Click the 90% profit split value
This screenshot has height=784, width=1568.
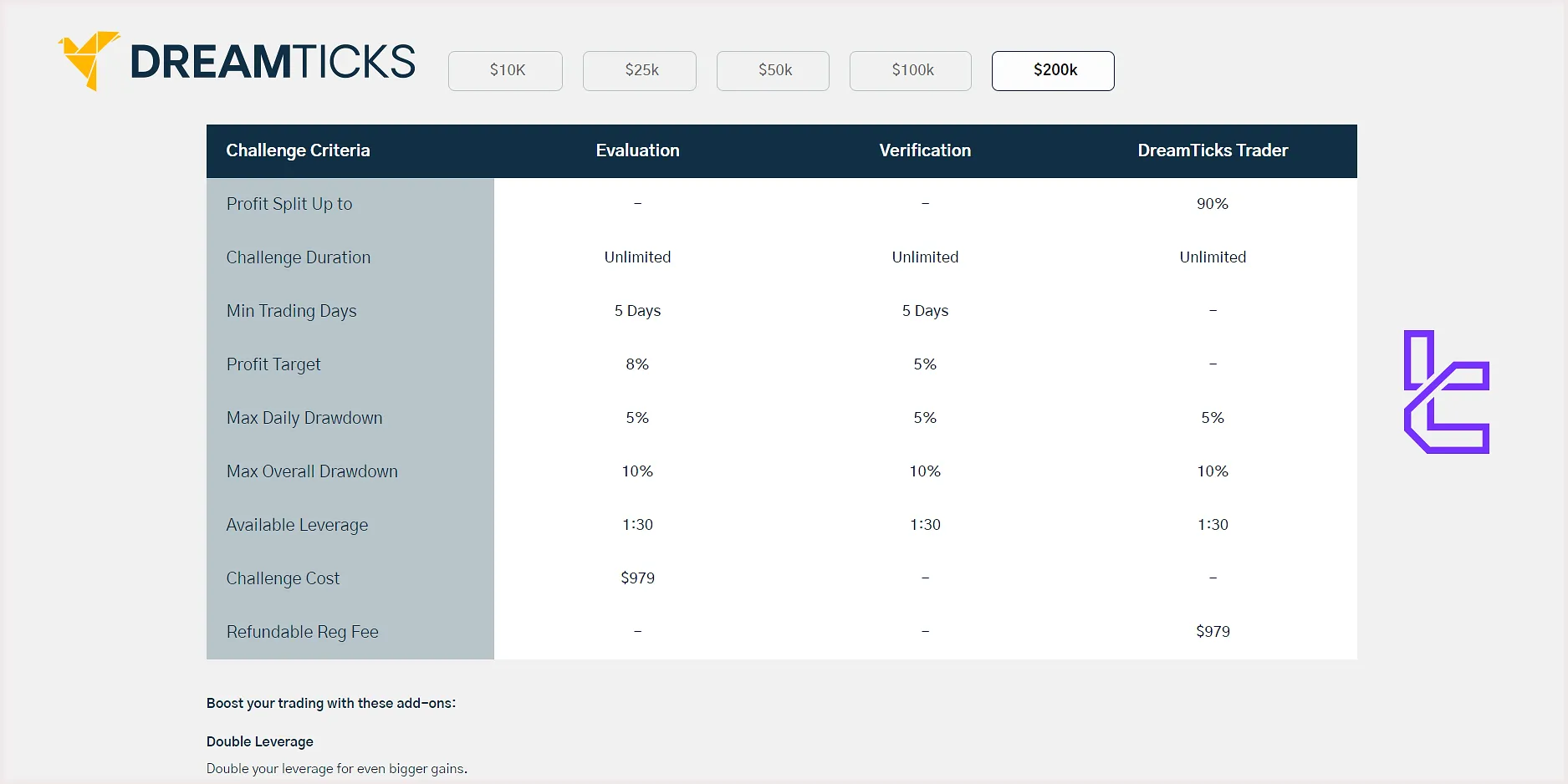(1213, 204)
